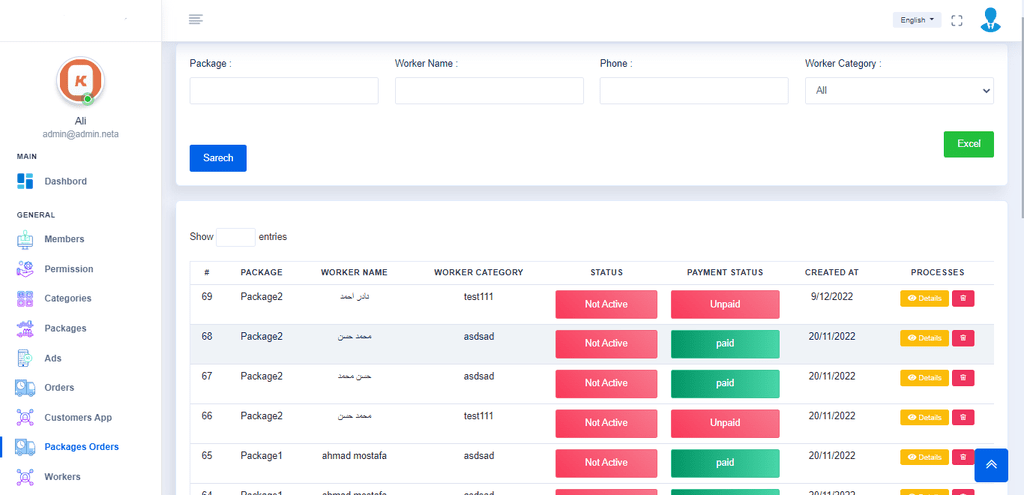Viewport: 1024px width, 495px height.
Task: Sort by WORKER NAME column header
Action: (354, 272)
